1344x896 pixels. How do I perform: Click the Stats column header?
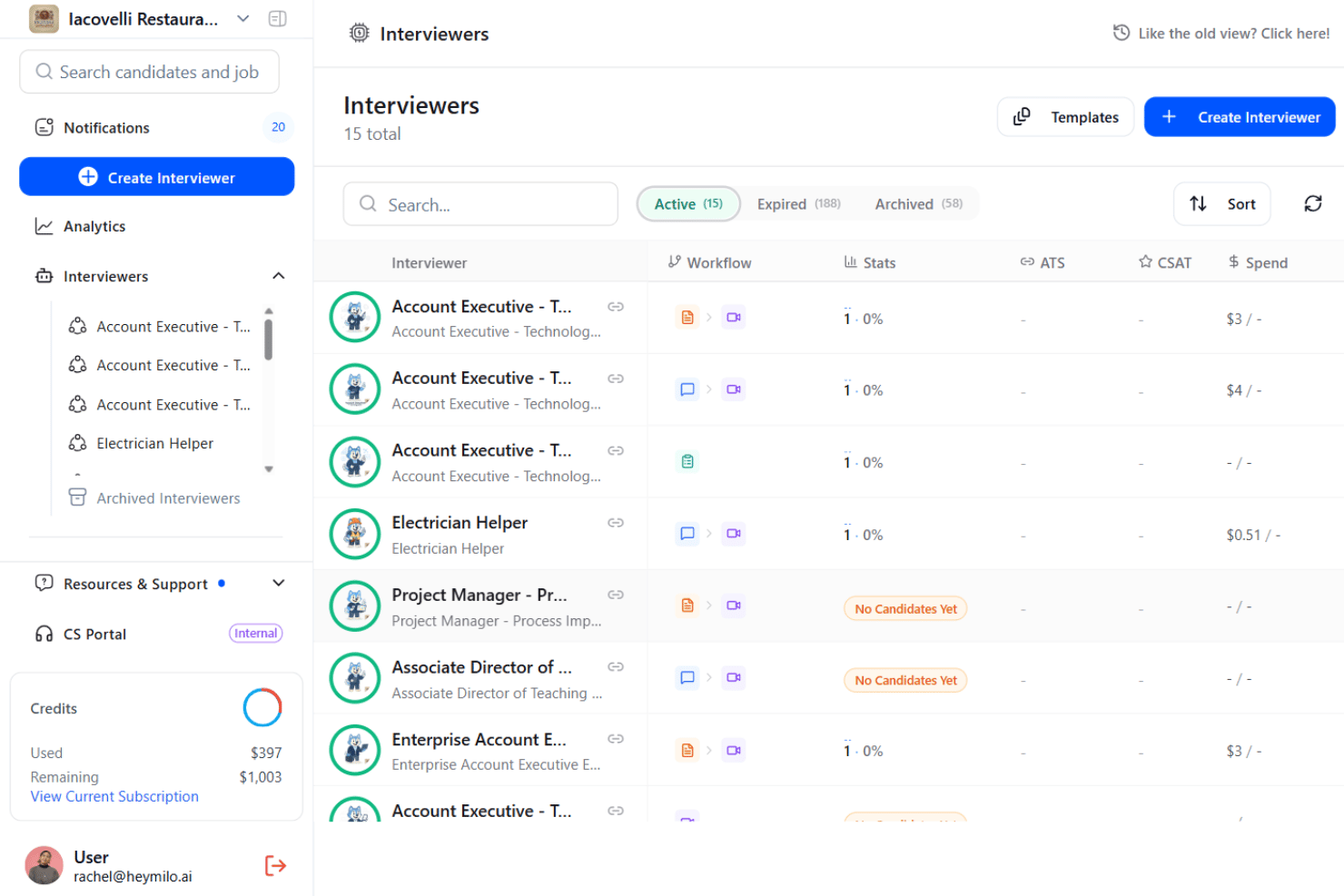tap(869, 262)
